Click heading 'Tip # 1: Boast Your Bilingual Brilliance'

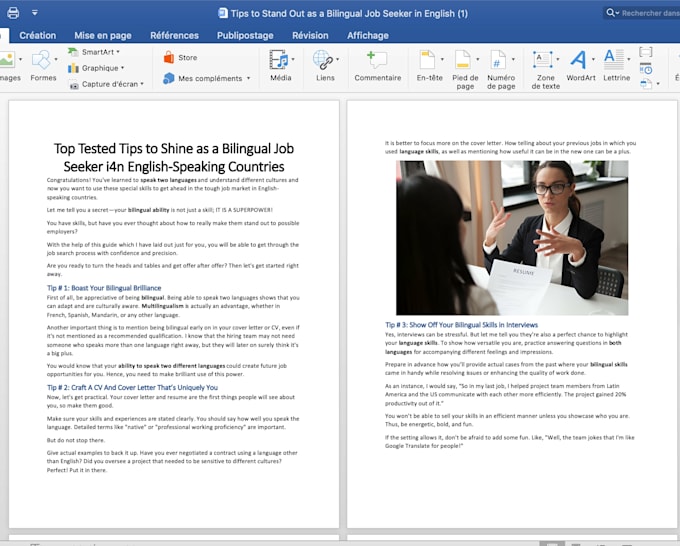click(104, 288)
